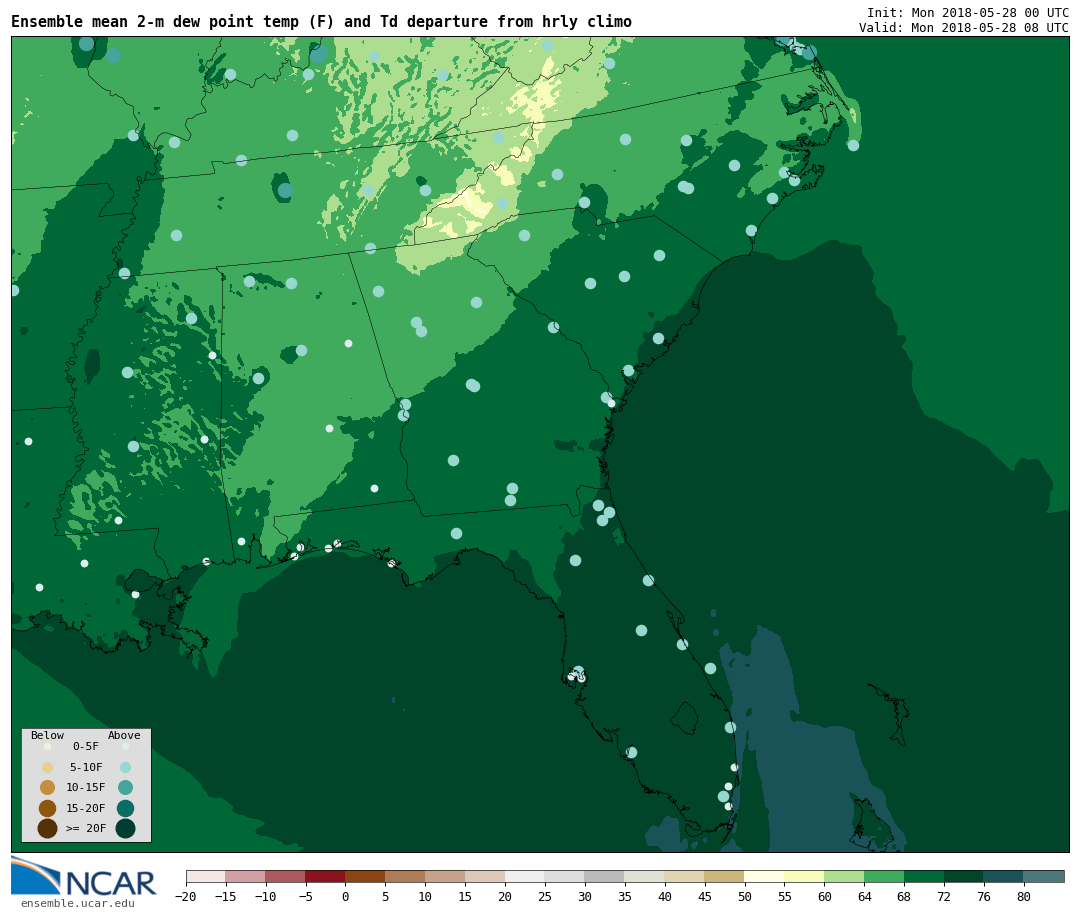This screenshot has width=1080, height=915.
Task: Pick the 60 to 64 light green swatch
Action: pyautogui.click(x=844, y=876)
